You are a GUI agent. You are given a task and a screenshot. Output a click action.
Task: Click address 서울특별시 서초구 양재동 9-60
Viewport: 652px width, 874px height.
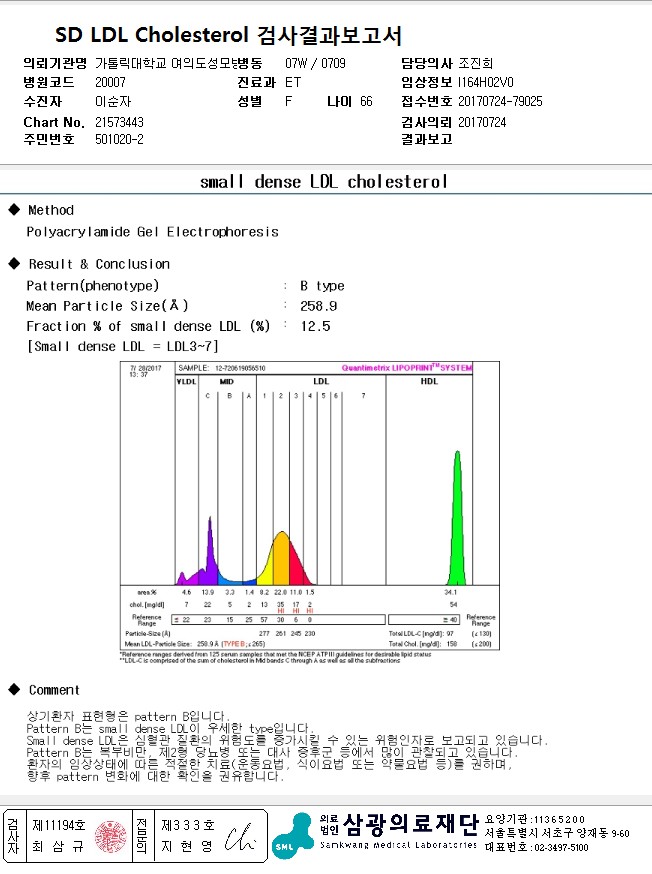click(x=557, y=833)
